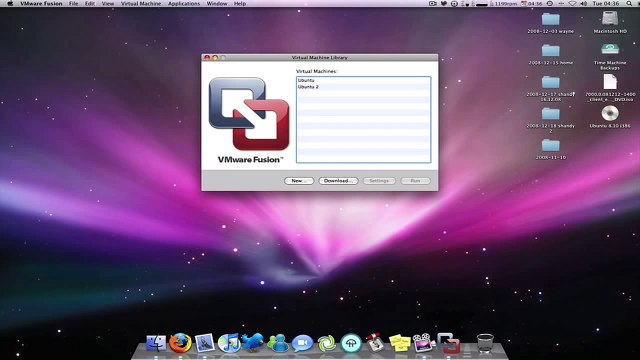Screen dimensions: 640x360
Task: Select the 2008-12-18 shandy 2 folder
Action: coord(551,113)
